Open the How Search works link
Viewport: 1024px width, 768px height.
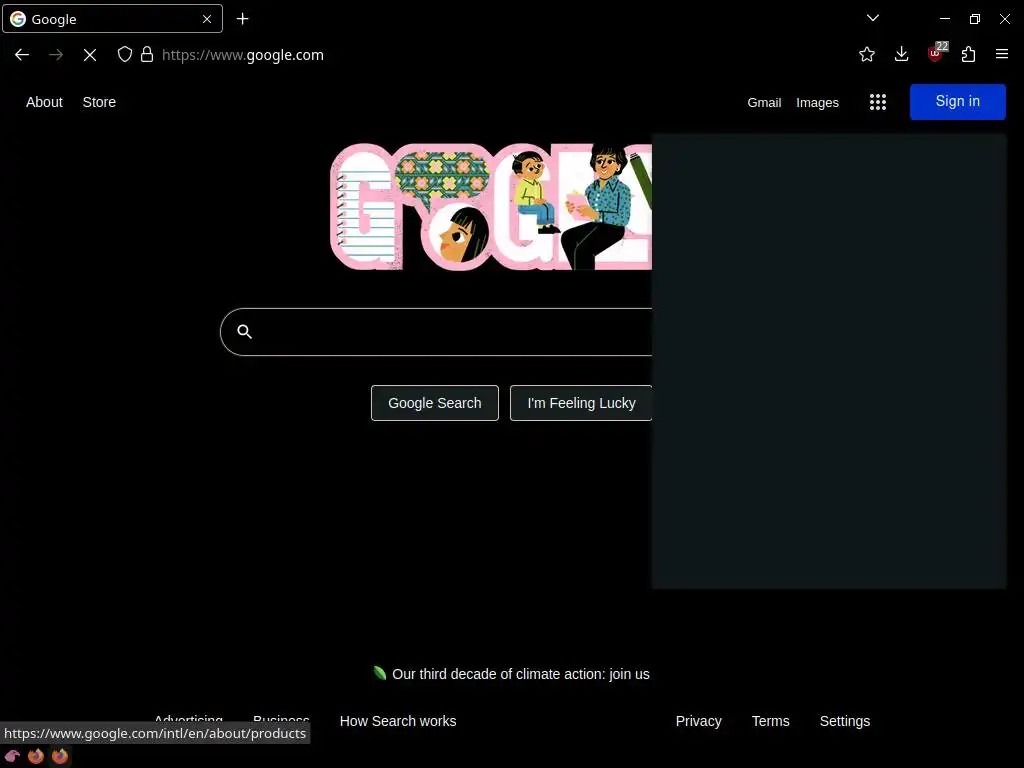point(398,721)
